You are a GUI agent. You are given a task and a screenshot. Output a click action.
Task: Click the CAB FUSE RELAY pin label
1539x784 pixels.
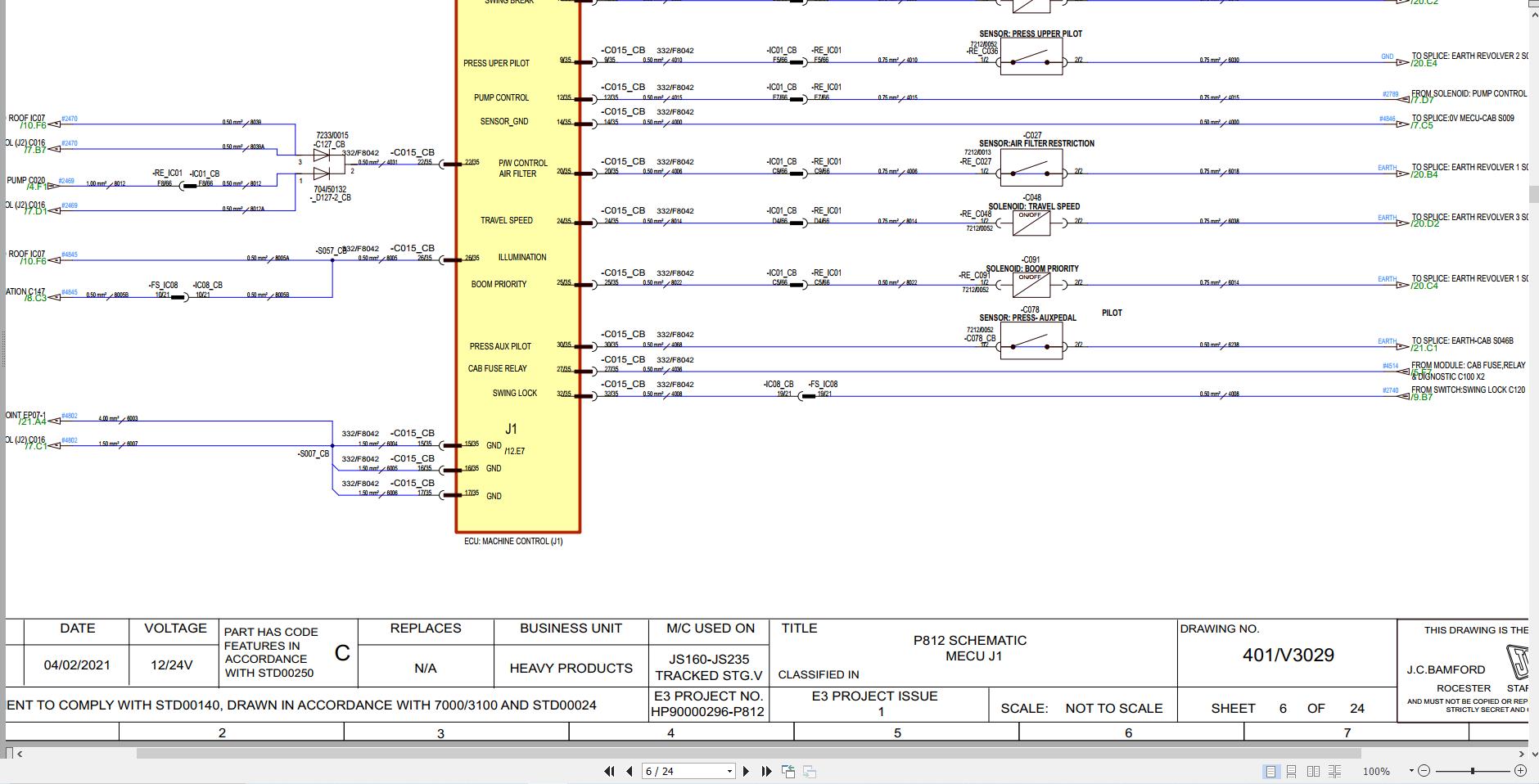click(x=498, y=368)
